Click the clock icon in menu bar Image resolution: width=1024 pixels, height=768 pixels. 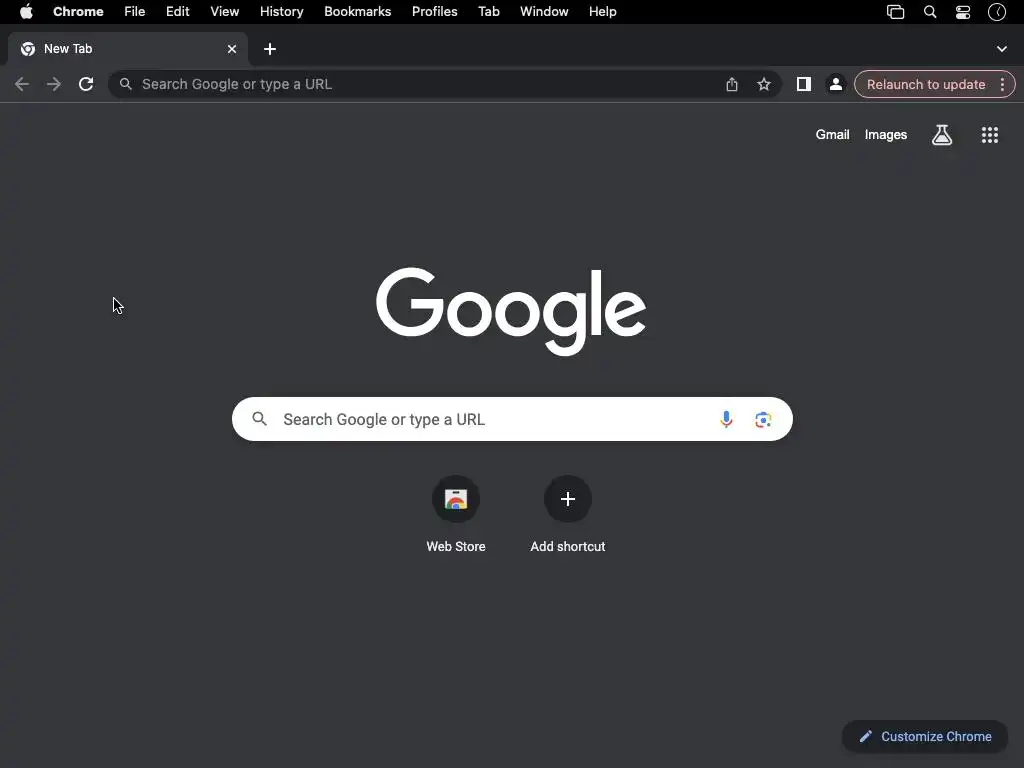(997, 12)
